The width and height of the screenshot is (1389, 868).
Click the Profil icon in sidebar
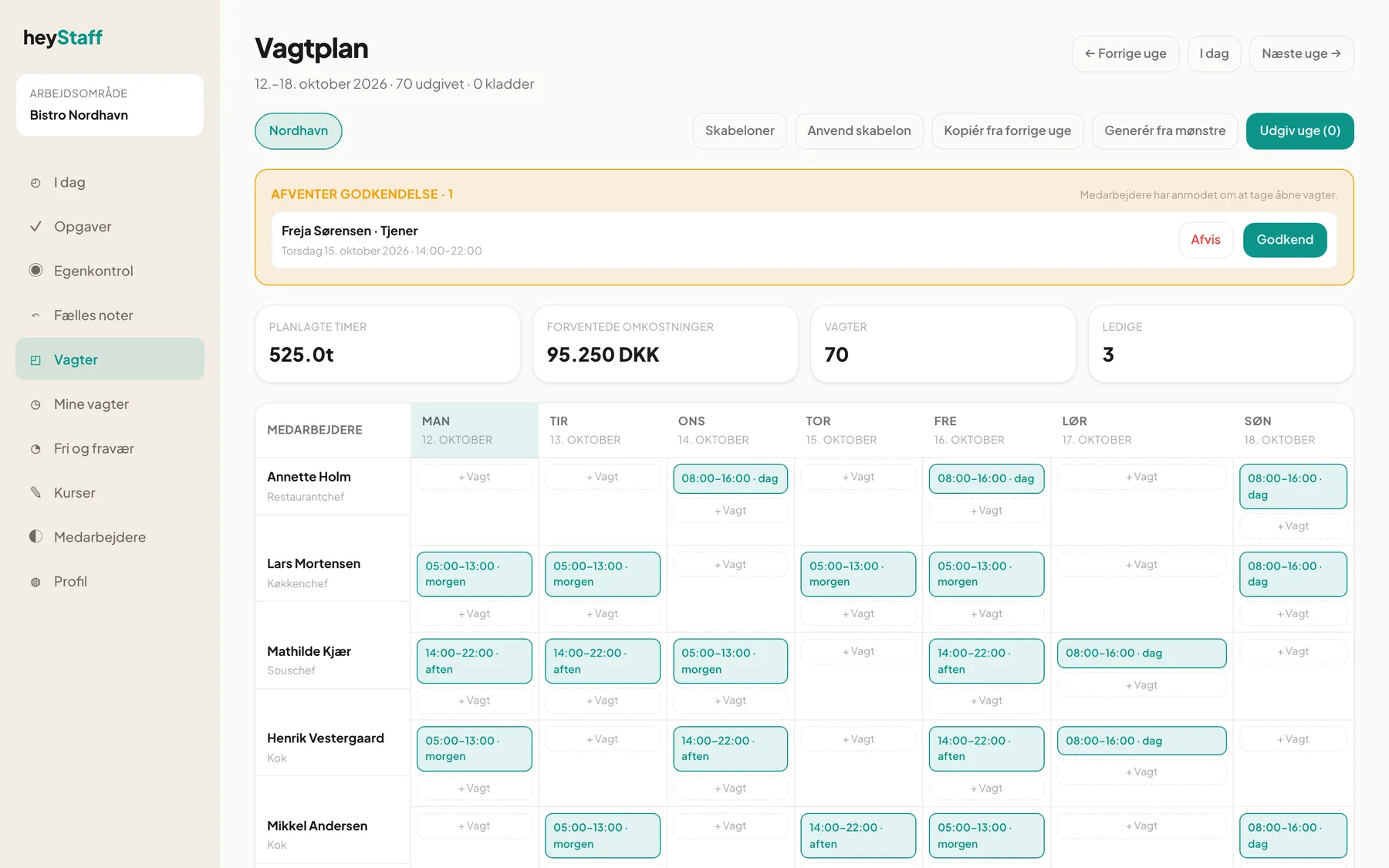pyautogui.click(x=35, y=582)
